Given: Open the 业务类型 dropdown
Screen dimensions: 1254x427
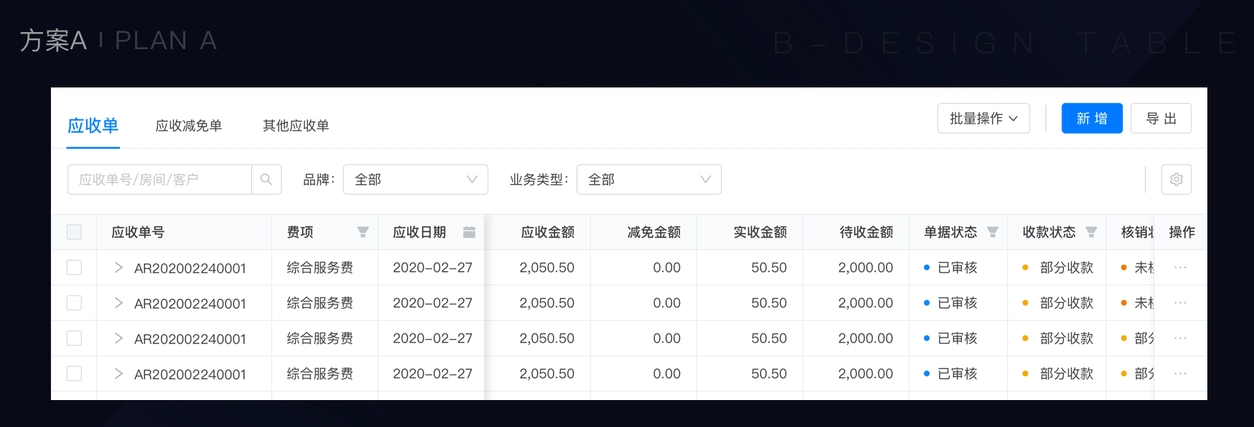Looking at the screenshot, I should pos(648,180).
